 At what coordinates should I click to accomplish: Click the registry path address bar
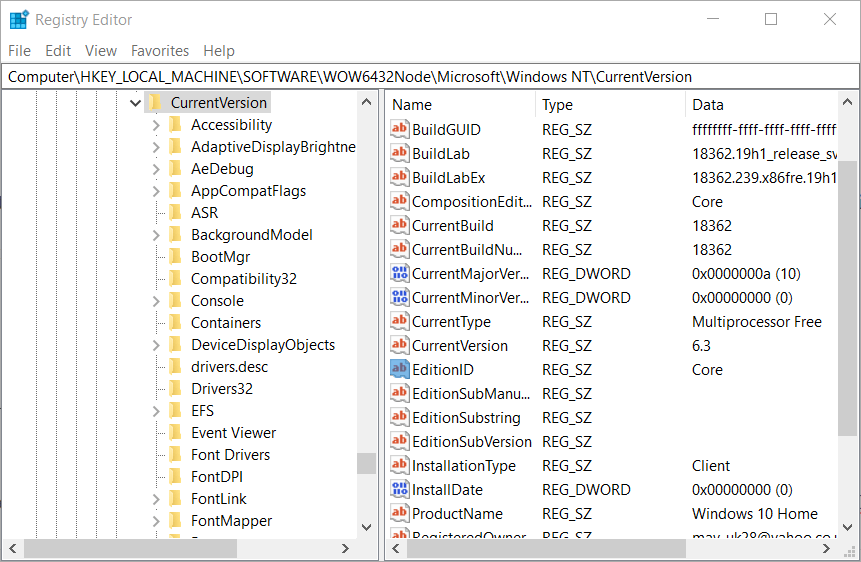click(x=430, y=77)
